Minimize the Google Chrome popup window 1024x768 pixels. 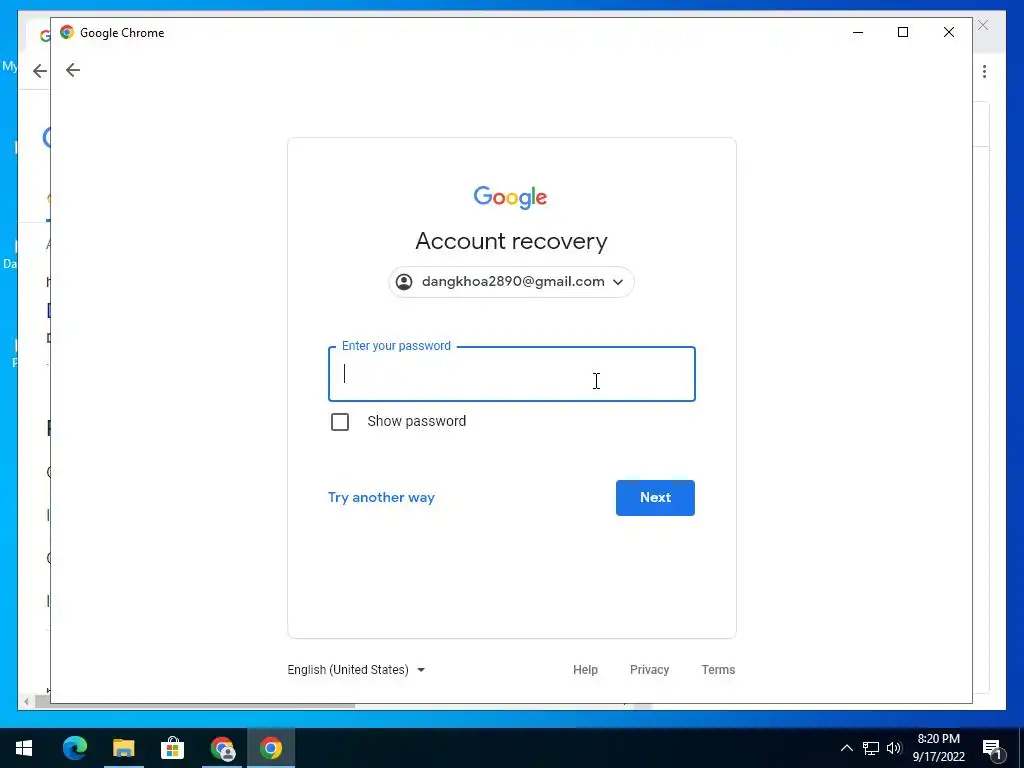(858, 32)
